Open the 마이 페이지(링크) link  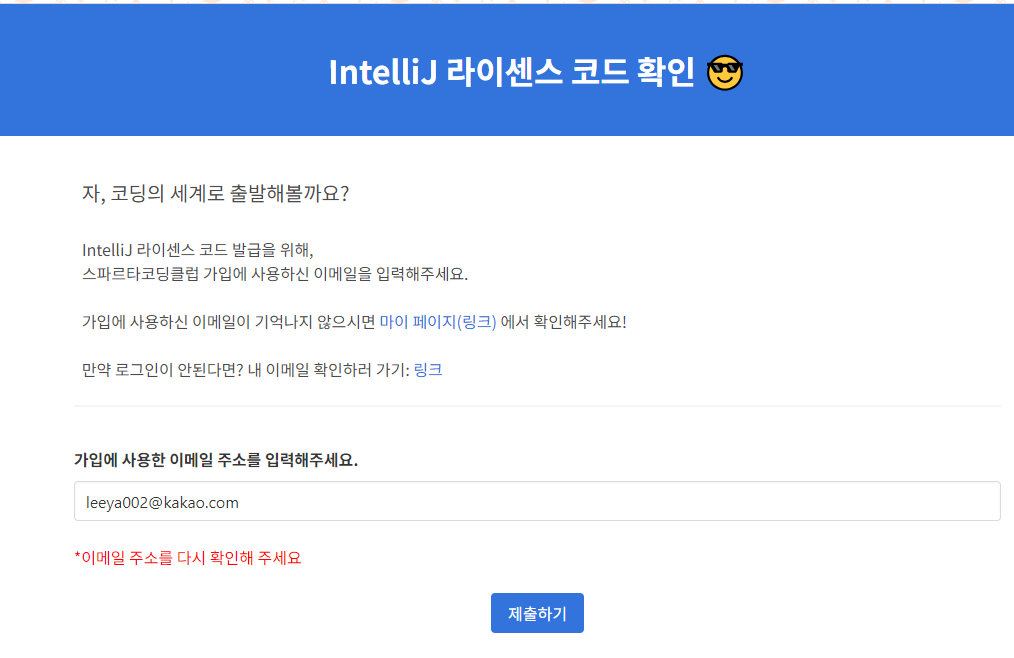pos(438,322)
